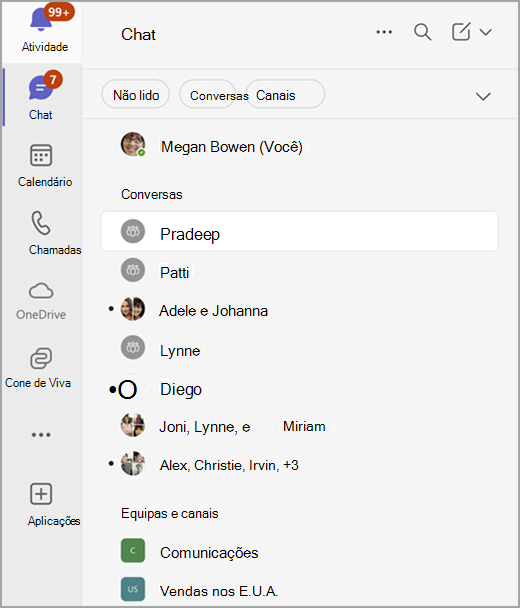Open the Calendário icon
This screenshot has height=608, width=520.
[41, 155]
